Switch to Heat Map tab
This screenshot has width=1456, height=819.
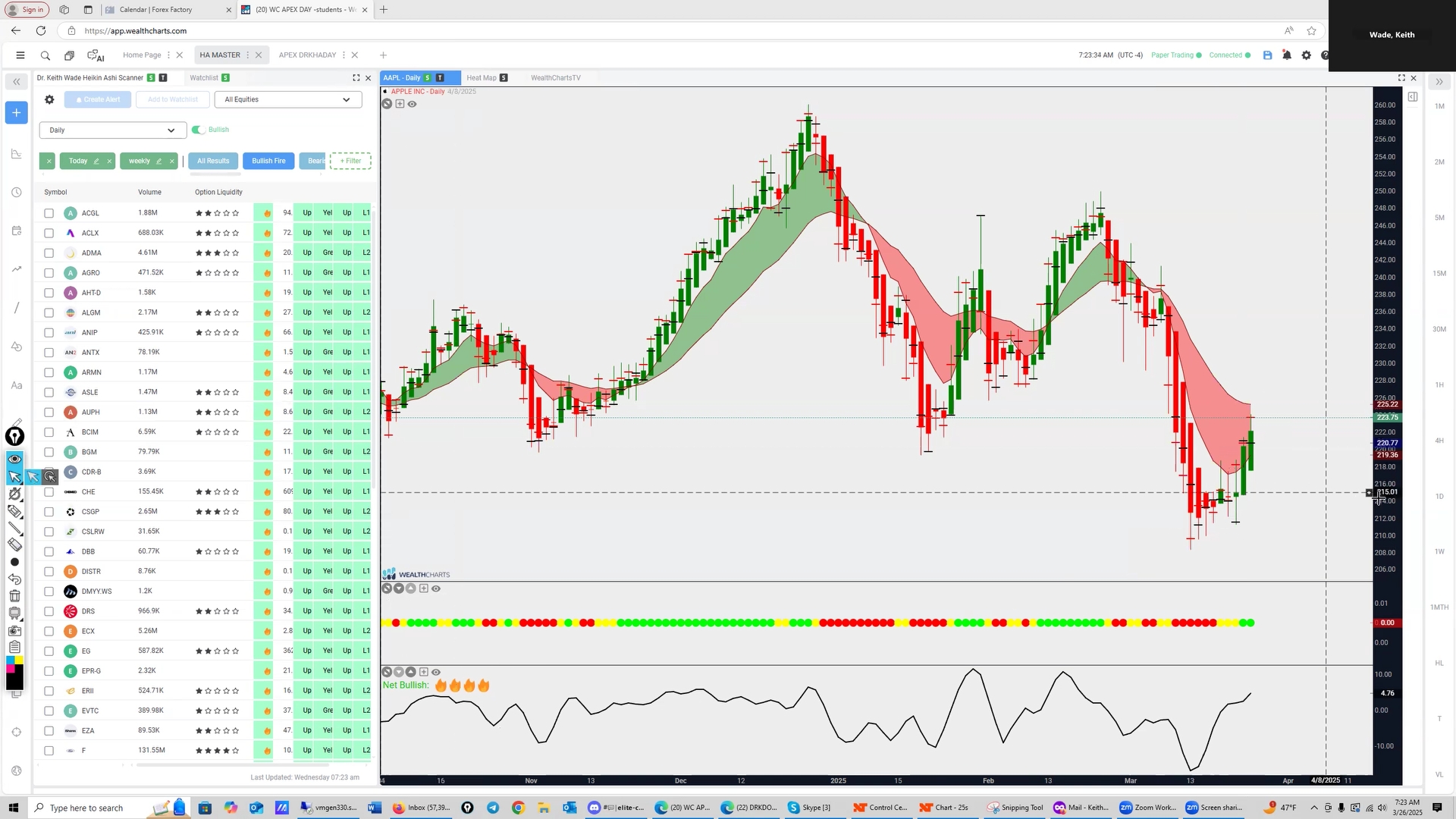(482, 78)
